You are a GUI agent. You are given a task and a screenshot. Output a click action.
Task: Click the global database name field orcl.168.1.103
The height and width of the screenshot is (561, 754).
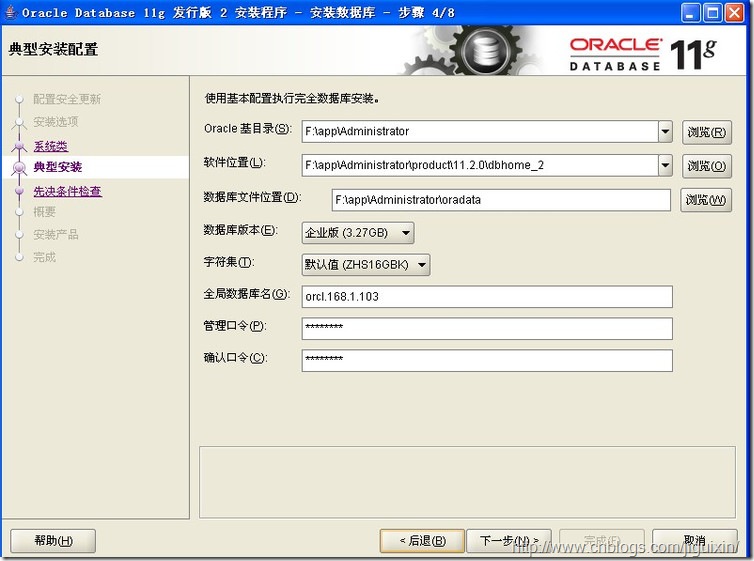click(x=487, y=297)
